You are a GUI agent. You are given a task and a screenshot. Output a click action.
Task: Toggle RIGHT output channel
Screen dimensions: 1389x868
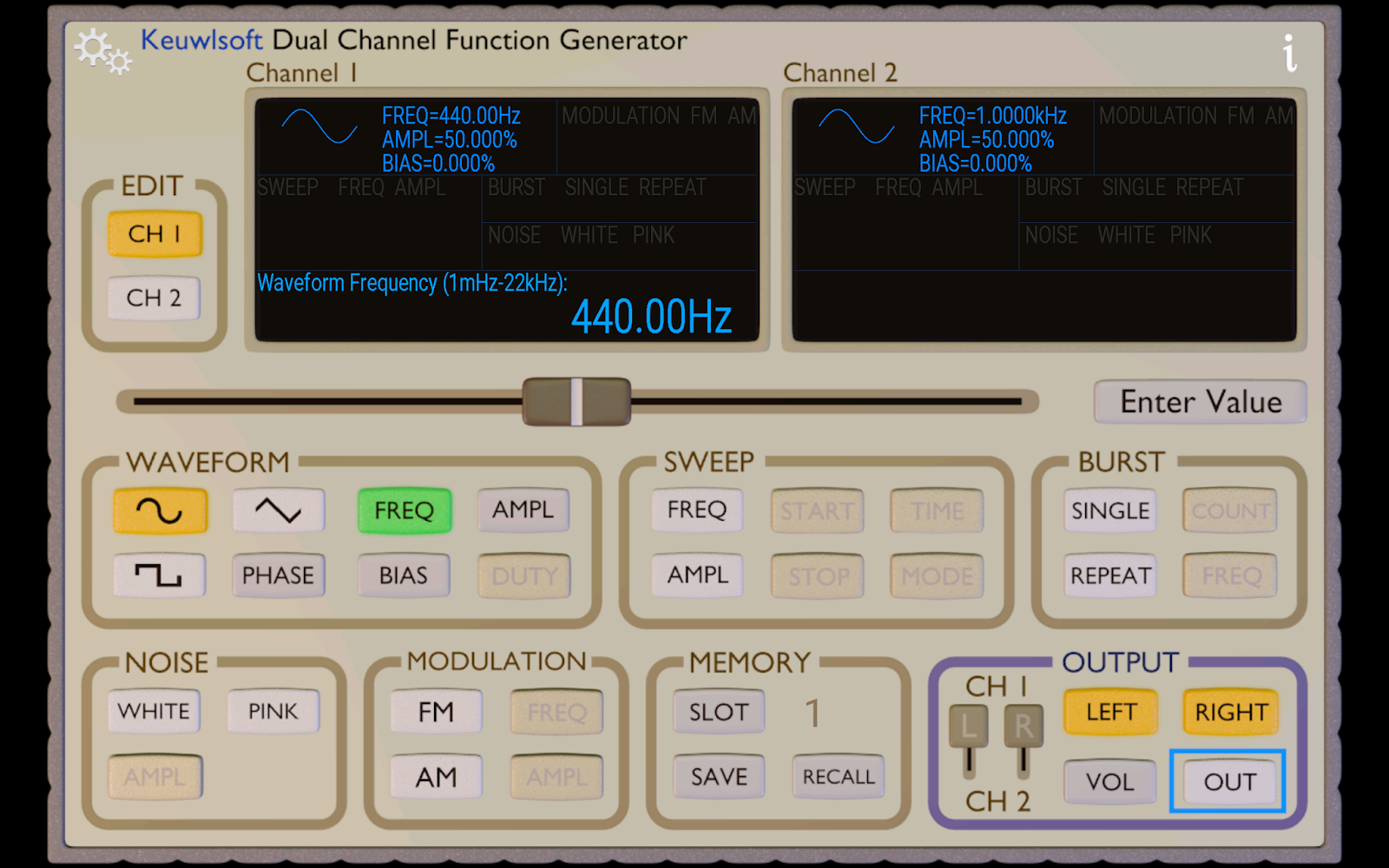pos(1231,713)
